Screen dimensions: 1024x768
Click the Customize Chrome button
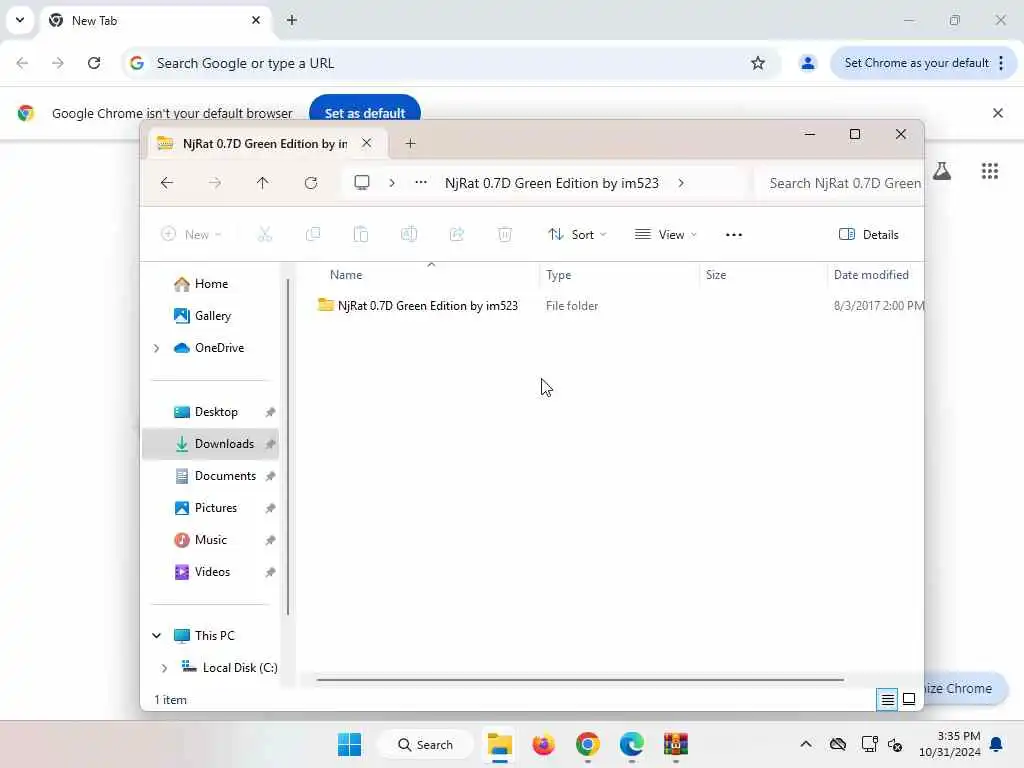pyautogui.click(x=965, y=688)
